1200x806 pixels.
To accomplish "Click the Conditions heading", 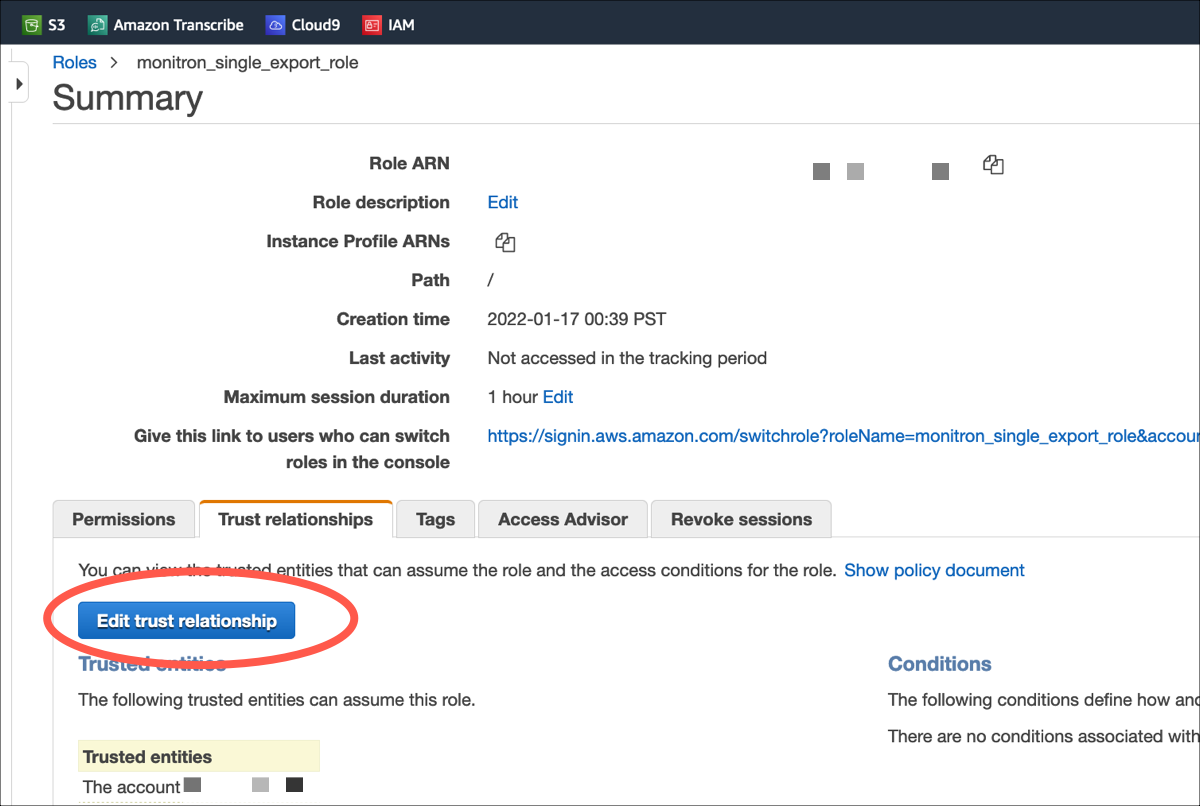I will coord(939,663).
